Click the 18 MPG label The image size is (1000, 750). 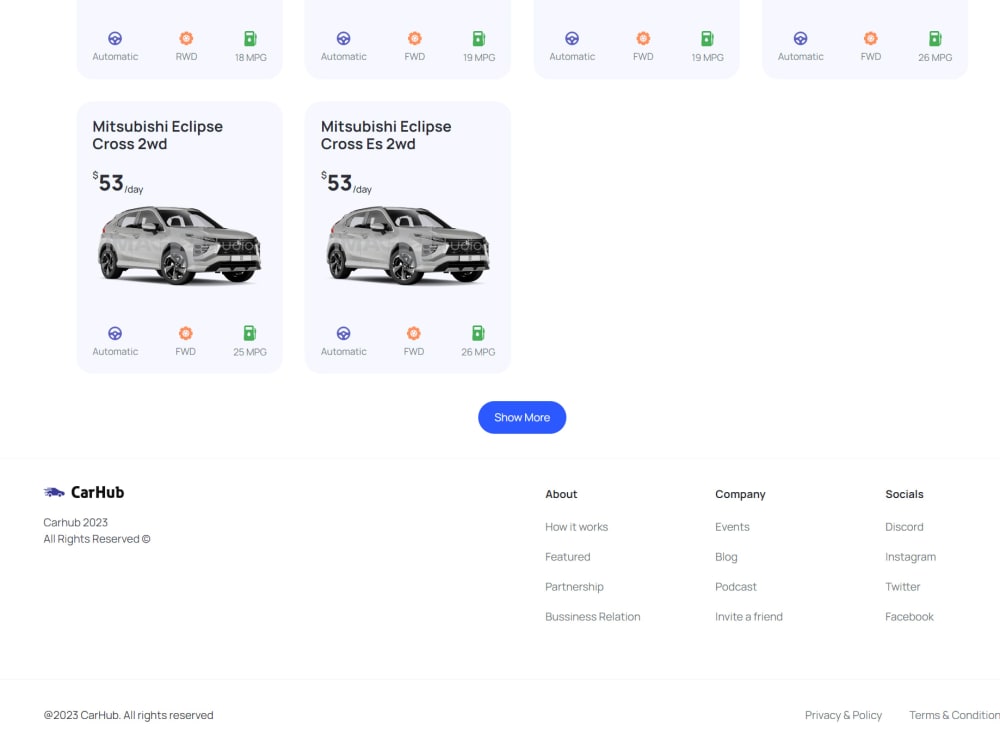point(251,57)
